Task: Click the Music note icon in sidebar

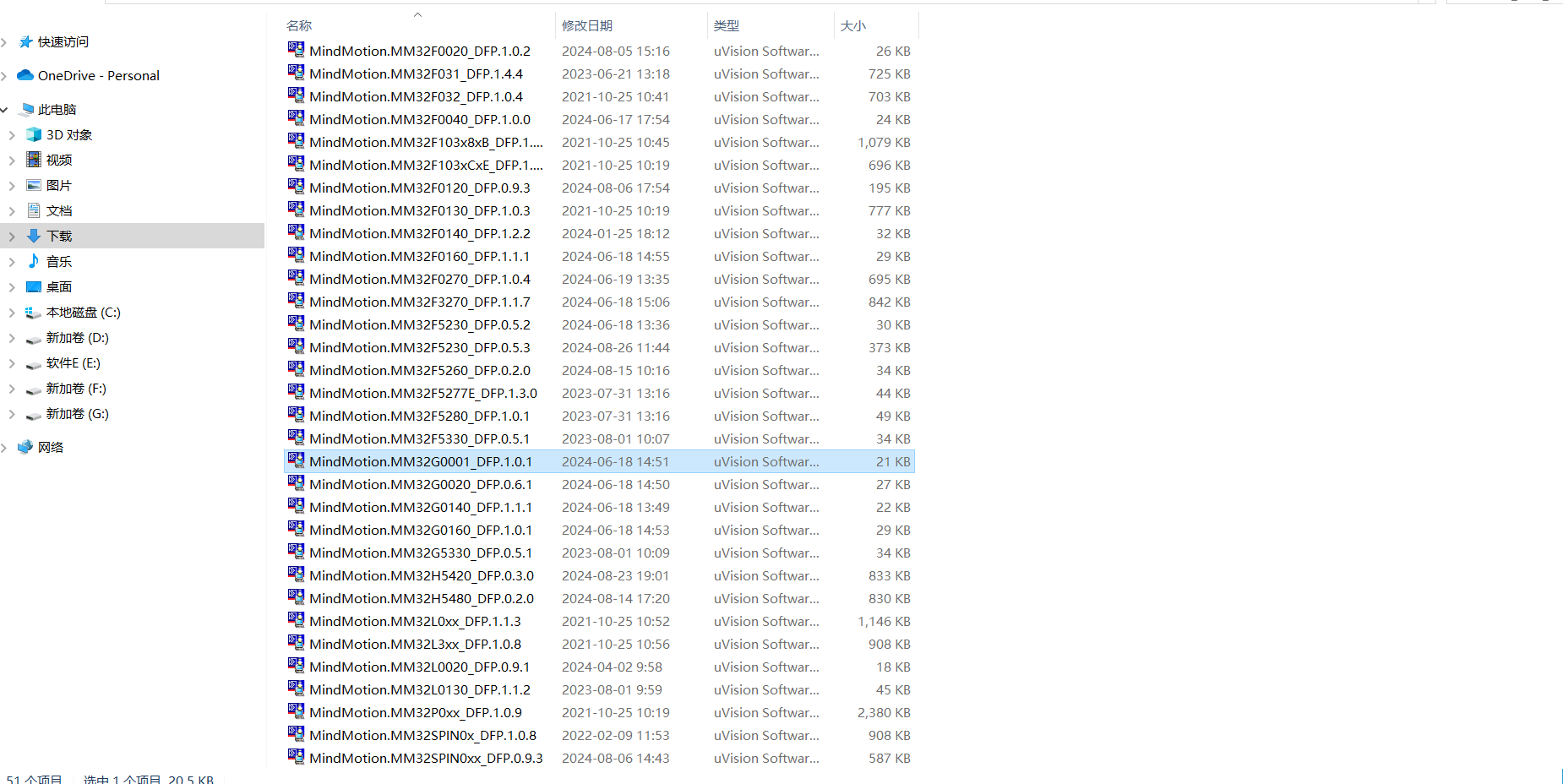Action: [x=34, y=261]
